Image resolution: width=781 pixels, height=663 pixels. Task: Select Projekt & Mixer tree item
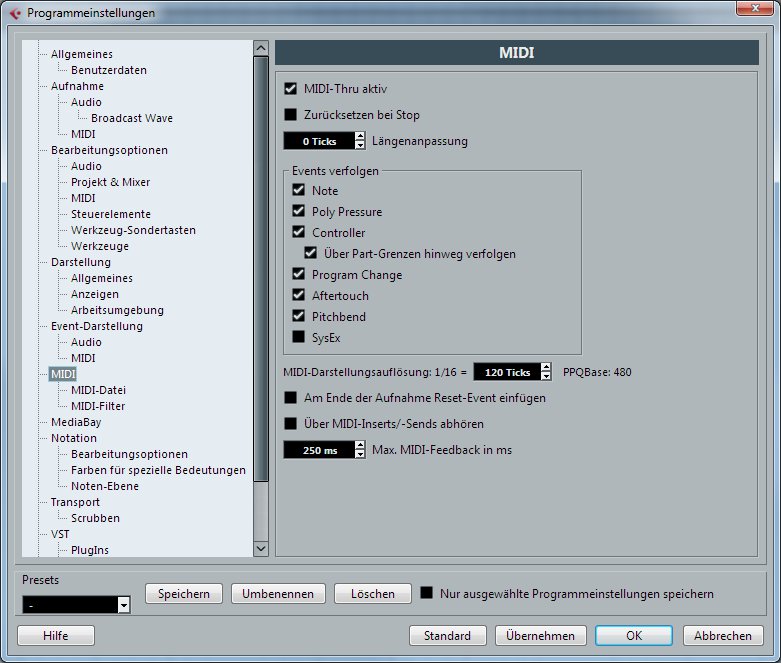(x=110, y=182)
